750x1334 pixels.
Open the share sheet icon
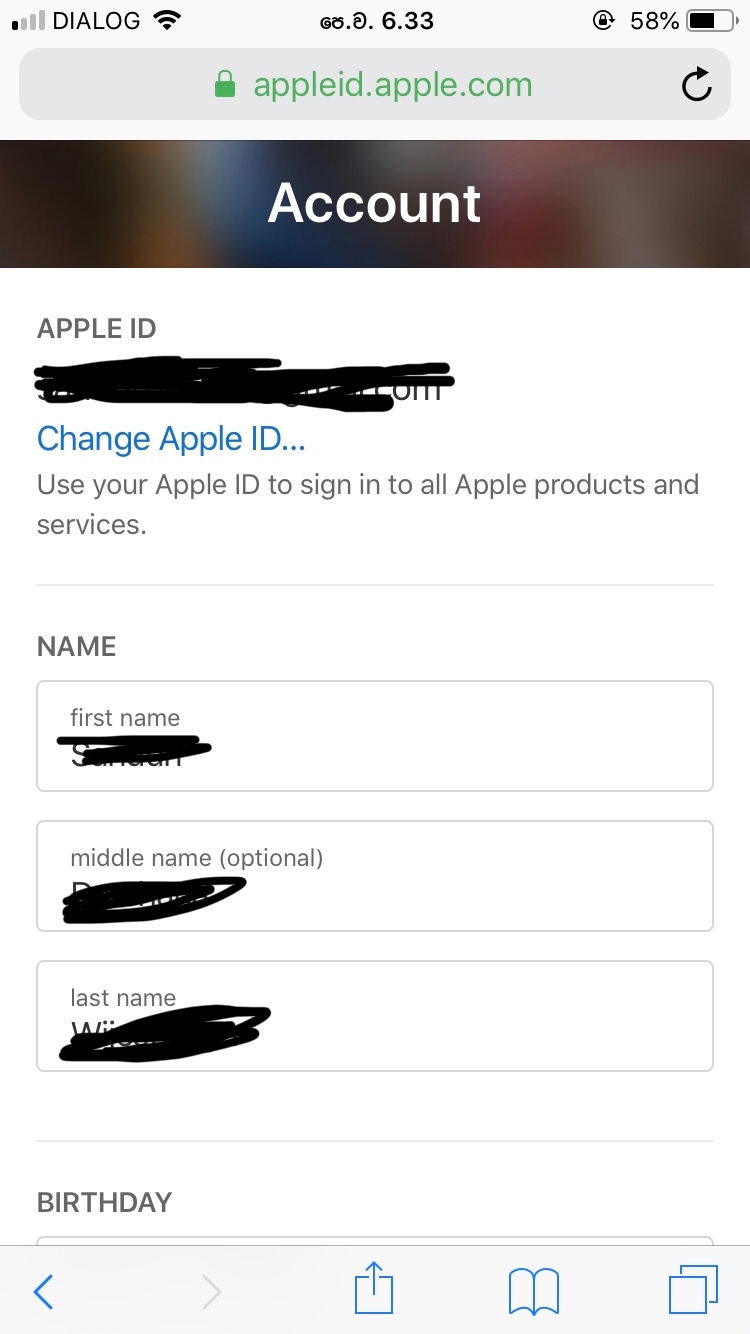coord(374,1289)
